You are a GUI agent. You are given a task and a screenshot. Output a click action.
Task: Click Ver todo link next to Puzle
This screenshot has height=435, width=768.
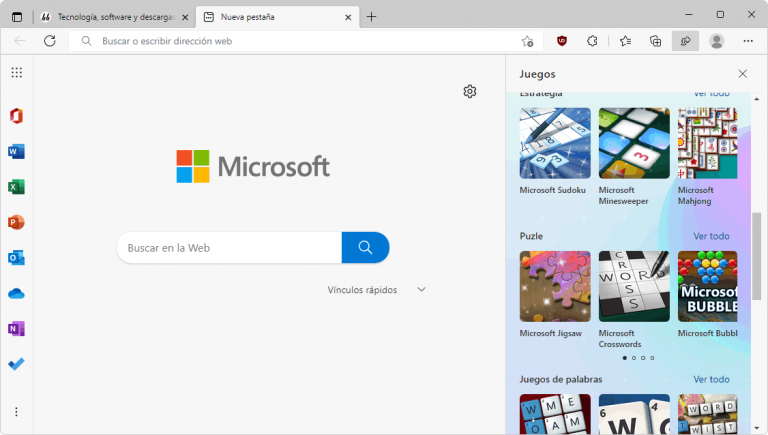pos(711,236)
